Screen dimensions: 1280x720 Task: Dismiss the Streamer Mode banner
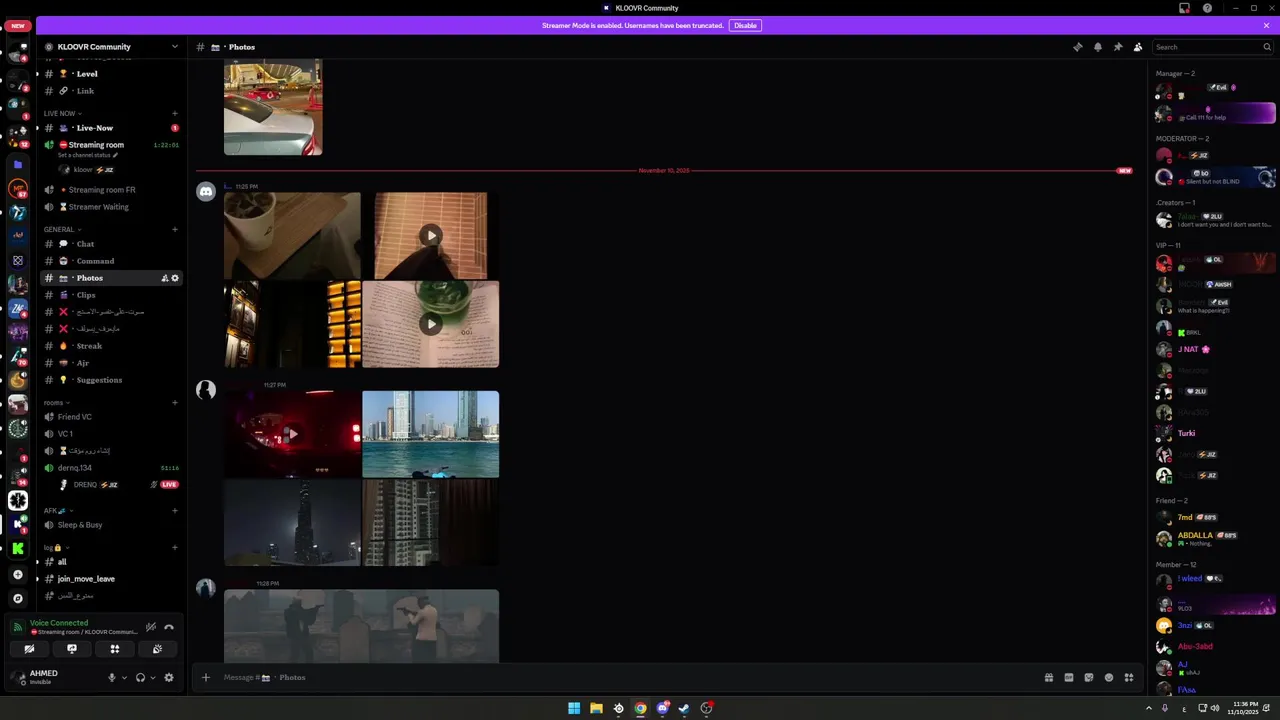[1266, 25]
